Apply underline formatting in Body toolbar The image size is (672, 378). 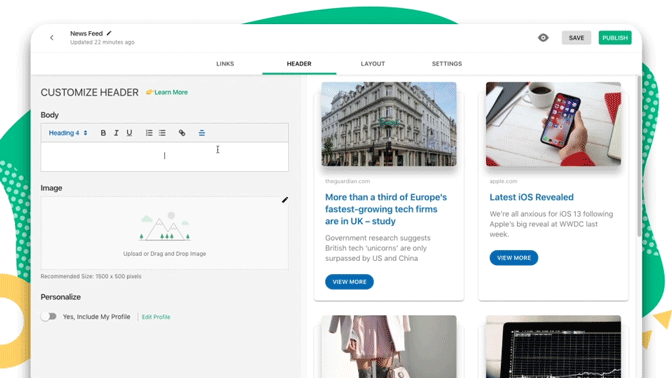(x=129, y=133)
